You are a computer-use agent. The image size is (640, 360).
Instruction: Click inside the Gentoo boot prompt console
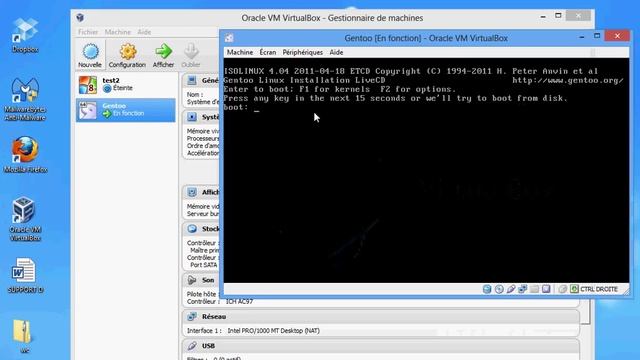tap(426, 170)
